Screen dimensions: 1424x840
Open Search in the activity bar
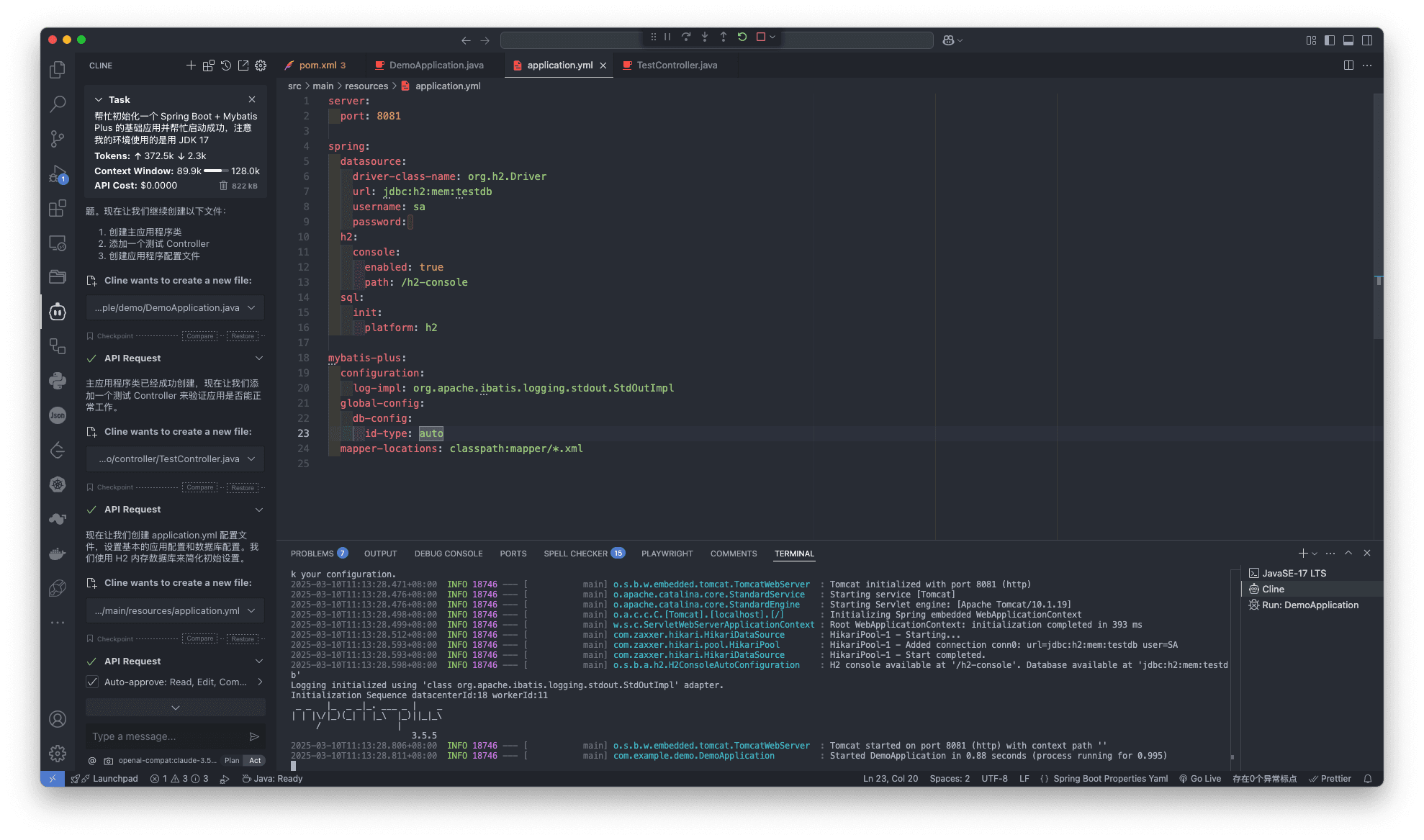coord(58,104)
